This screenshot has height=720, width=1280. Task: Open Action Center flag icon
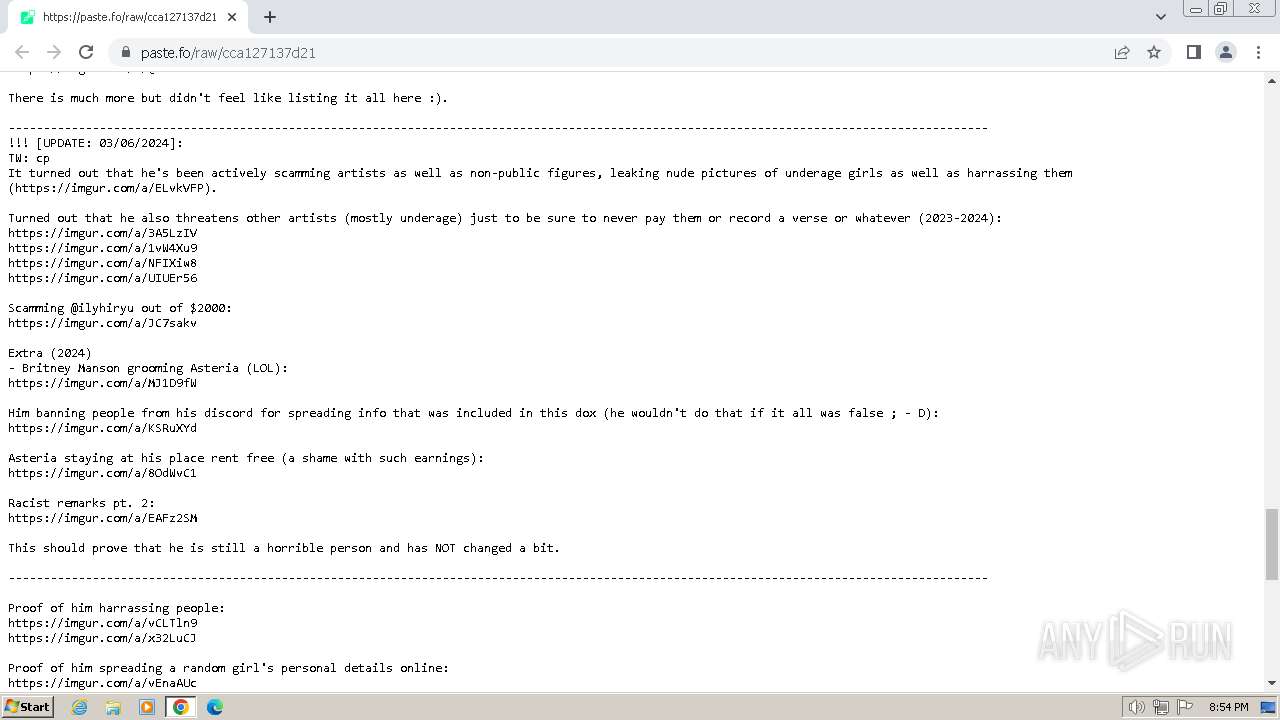coord(1185,707)
